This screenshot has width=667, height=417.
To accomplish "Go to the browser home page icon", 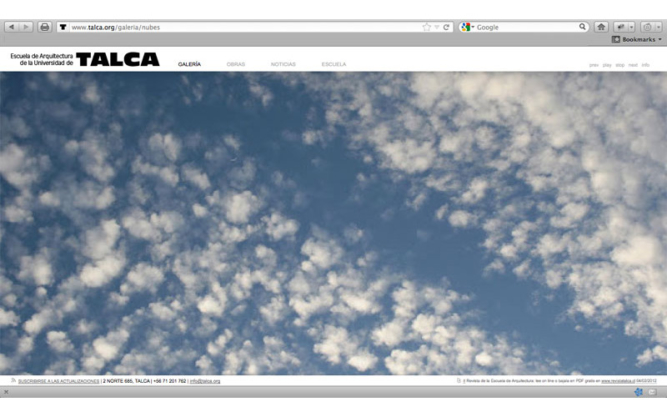I will click(601, 27).
